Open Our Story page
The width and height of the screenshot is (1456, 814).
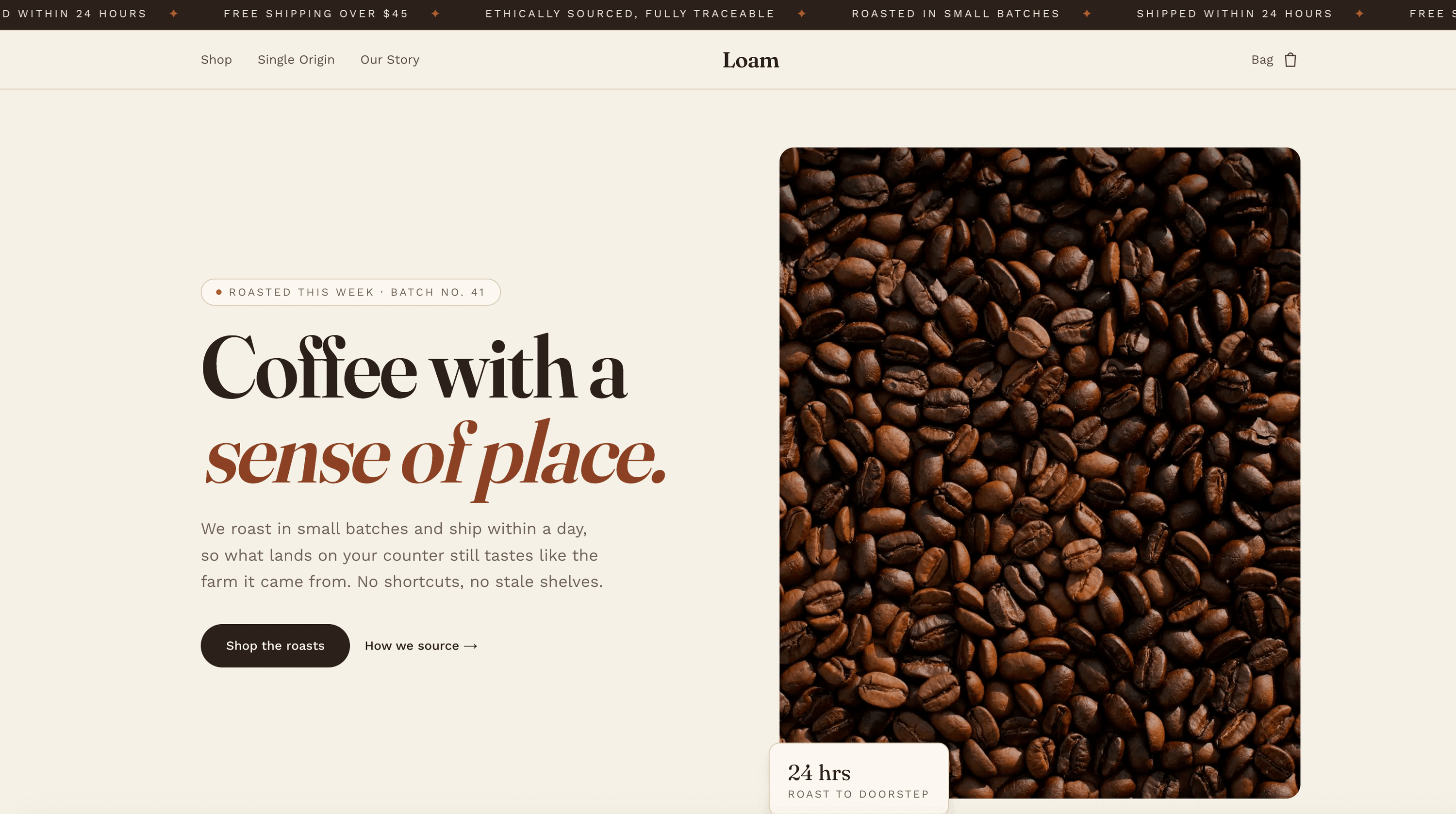pos(389,60)
